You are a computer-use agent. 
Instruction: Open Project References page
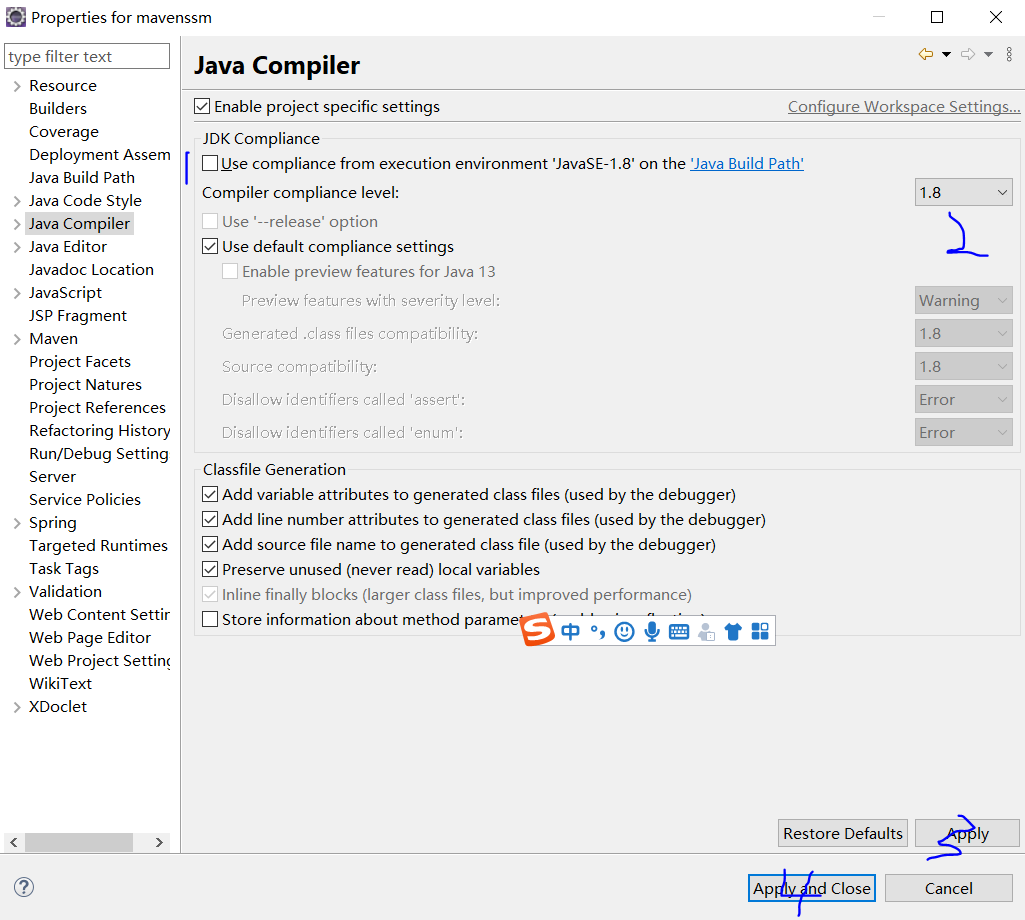tap(97, 407)
